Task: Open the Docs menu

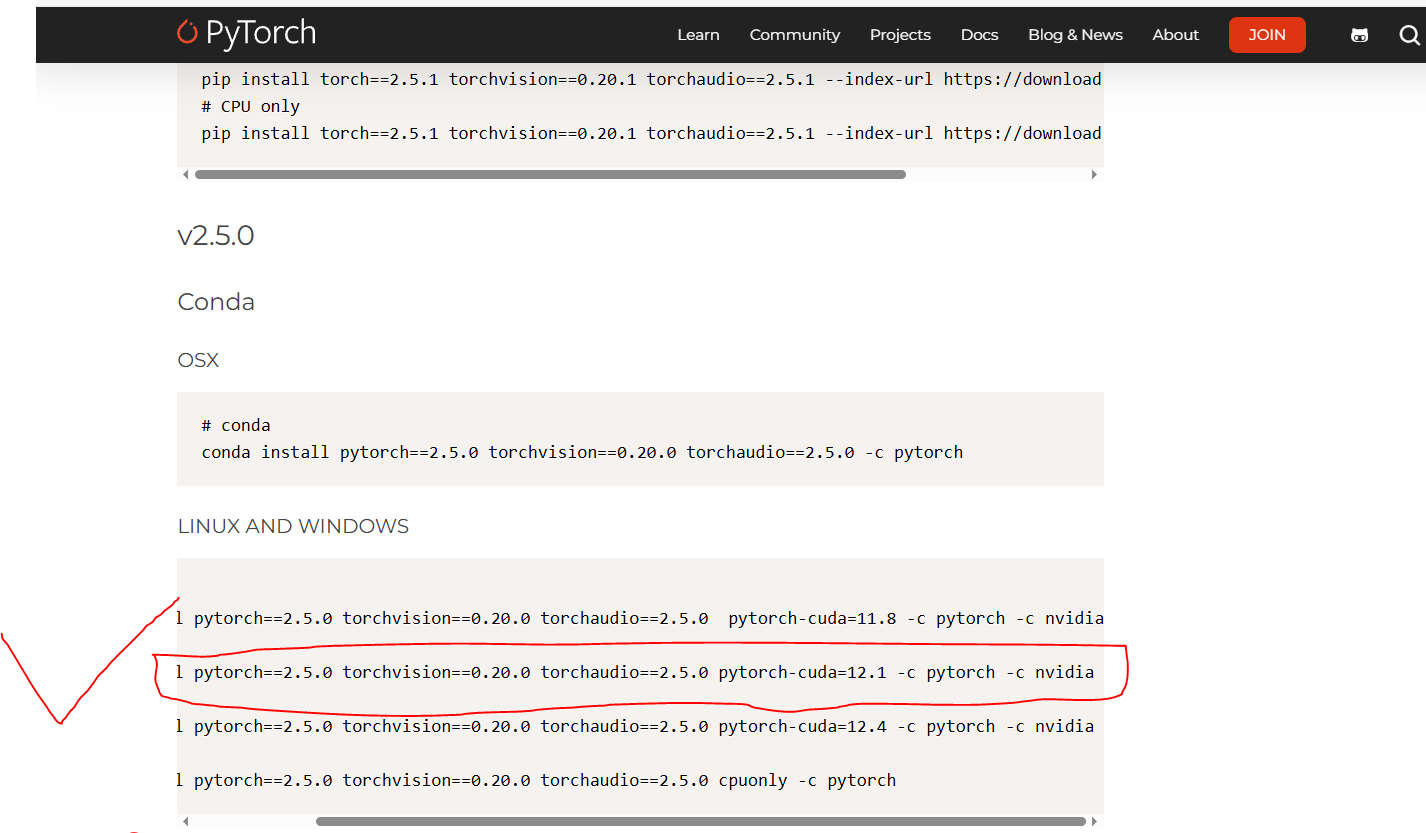Action: click(x=979, y=35)
